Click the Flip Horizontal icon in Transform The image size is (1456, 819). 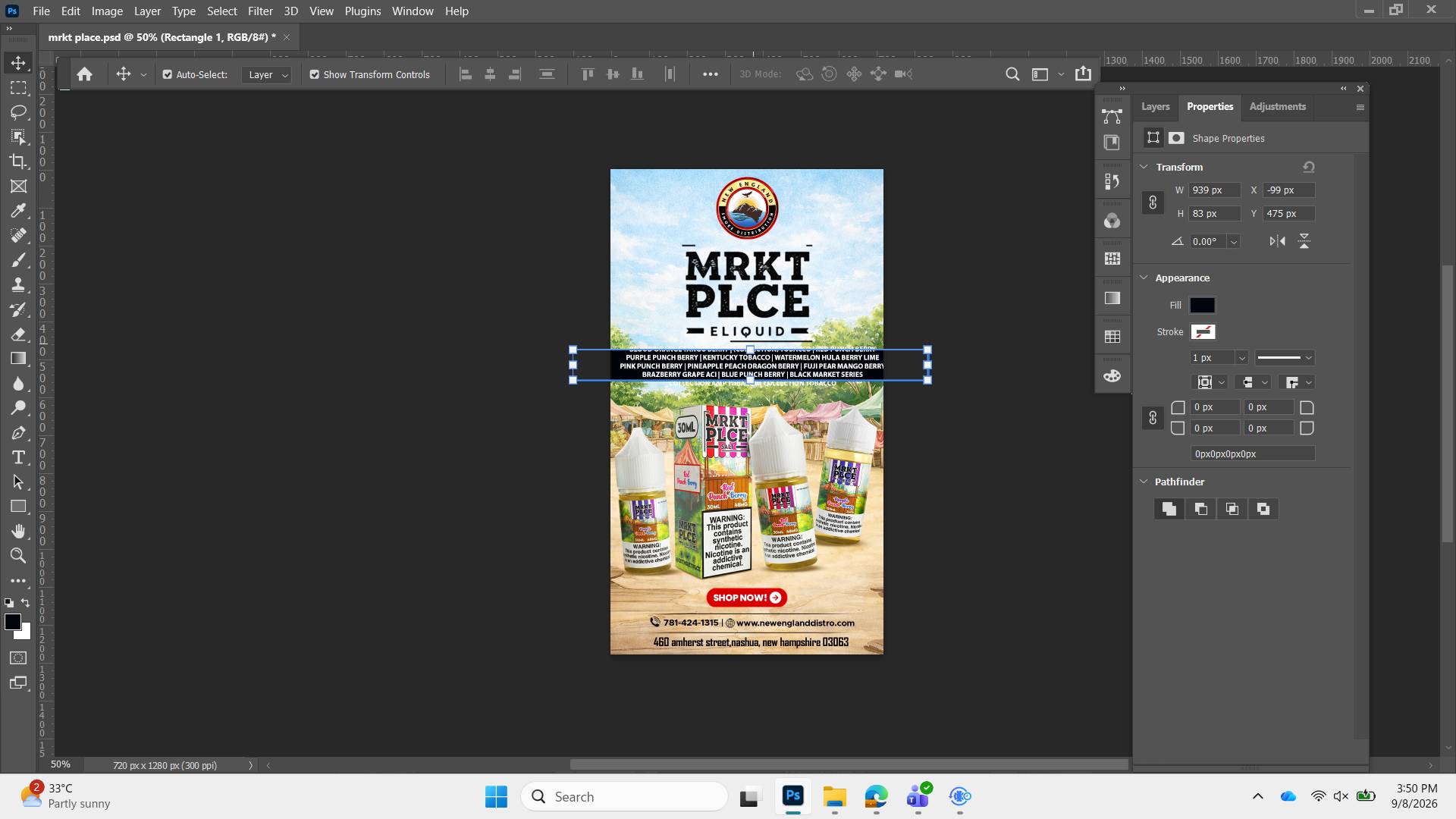coord(1277,241)
